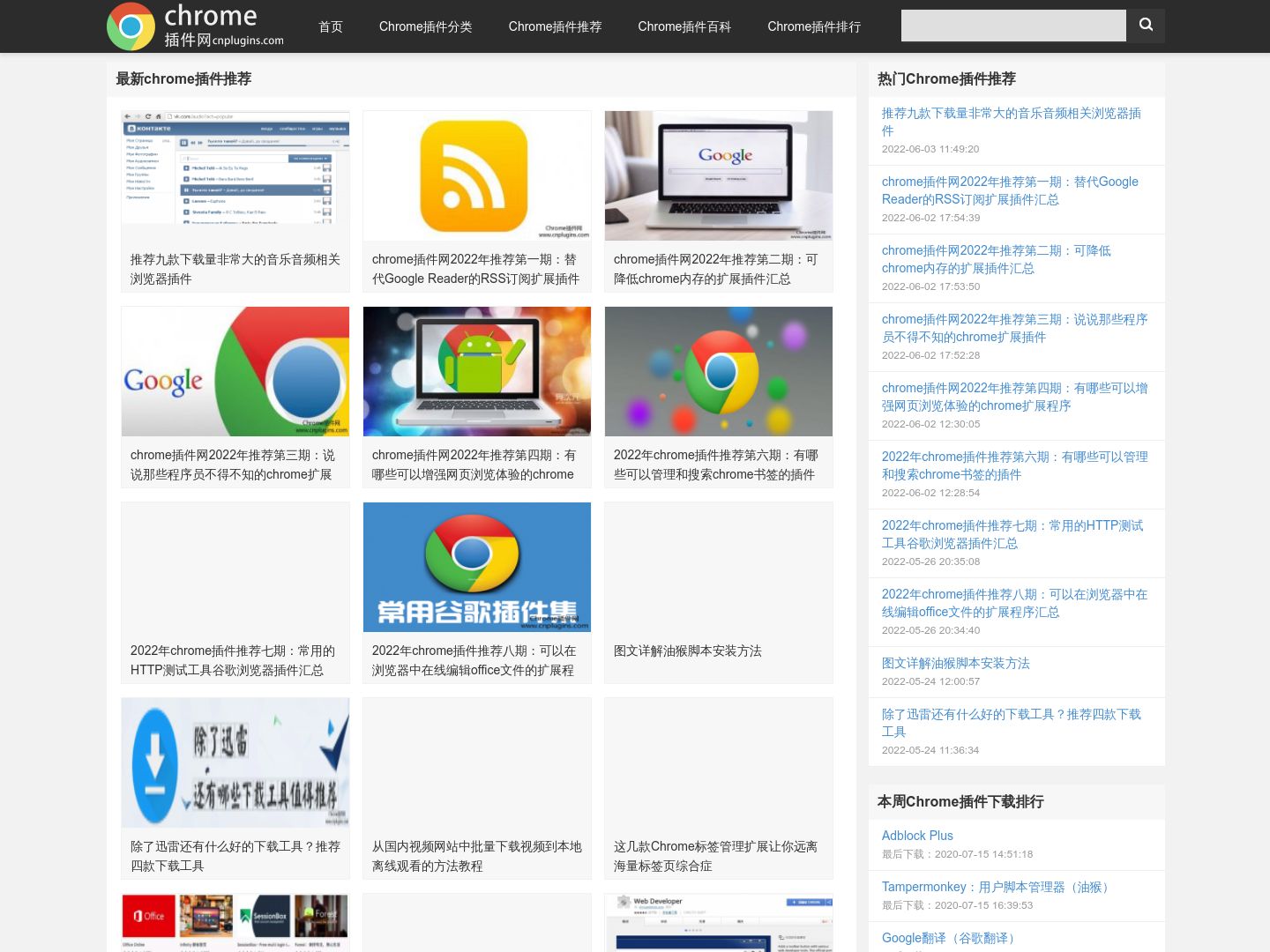Open card title 图文详解油猴脚本安装方法

click(x=688, y=651)
